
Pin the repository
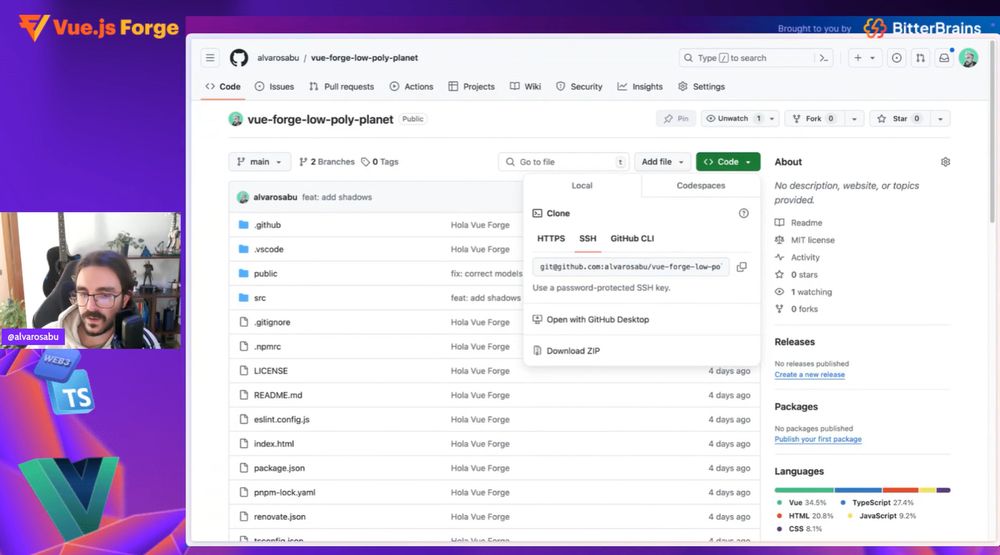pos(675,119)
